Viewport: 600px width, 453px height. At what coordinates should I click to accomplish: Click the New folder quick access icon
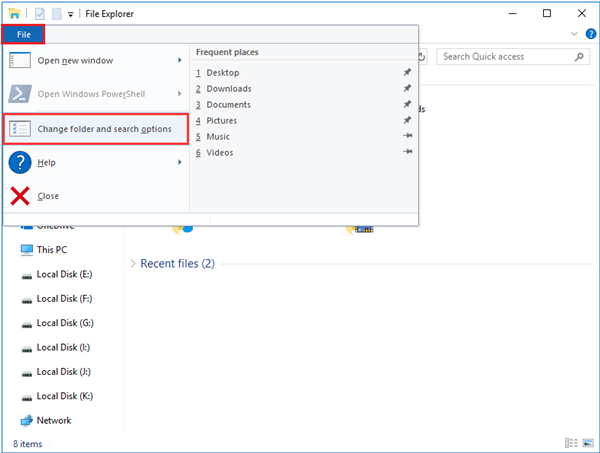point(57,14)
